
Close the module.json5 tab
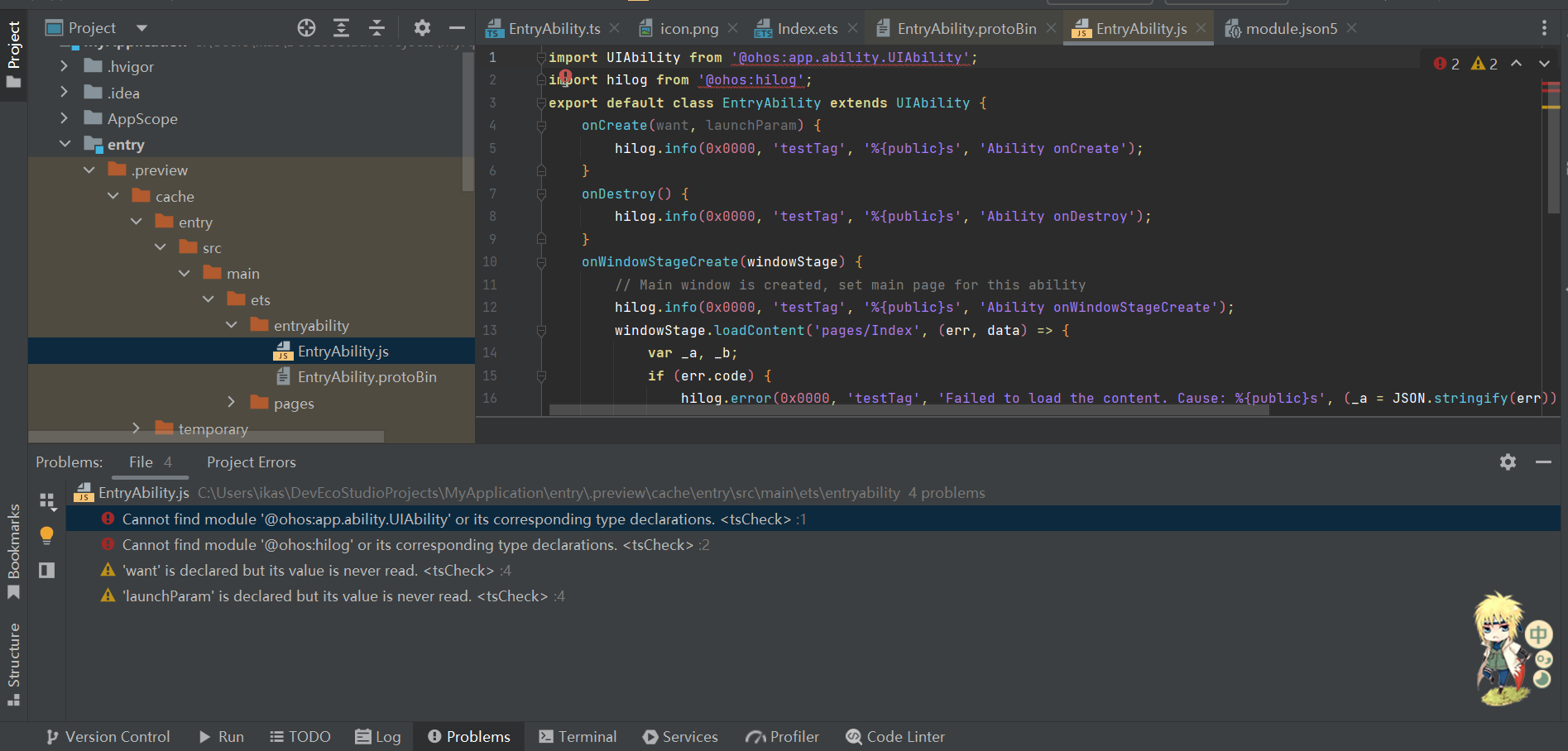point(1351,28)
